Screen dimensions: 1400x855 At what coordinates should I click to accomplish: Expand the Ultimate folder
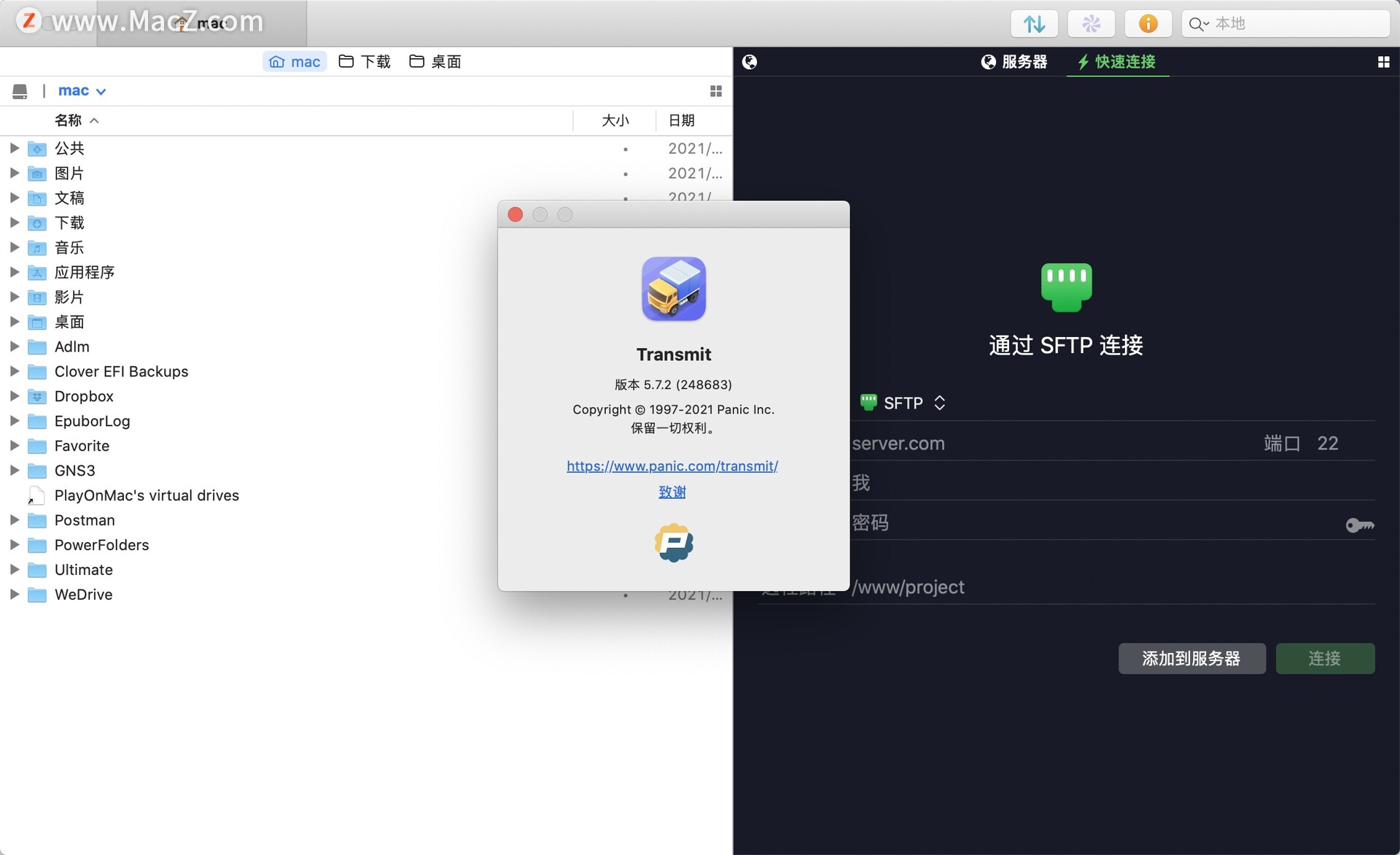(x=14, y=570)
